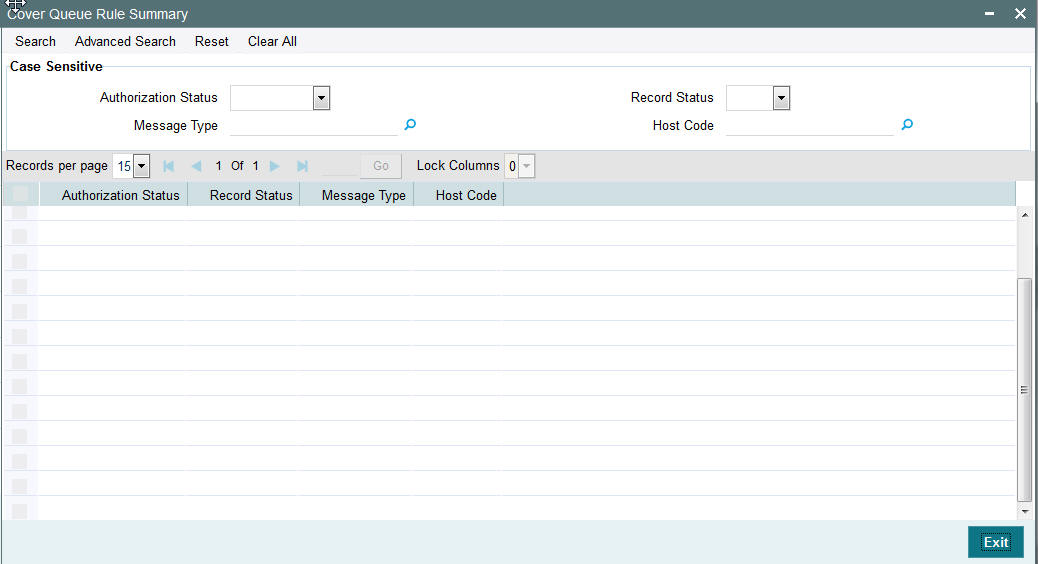Check the last row's checkbox
1038x564 pixels.
pyautogui.click(x=20, y=511)
